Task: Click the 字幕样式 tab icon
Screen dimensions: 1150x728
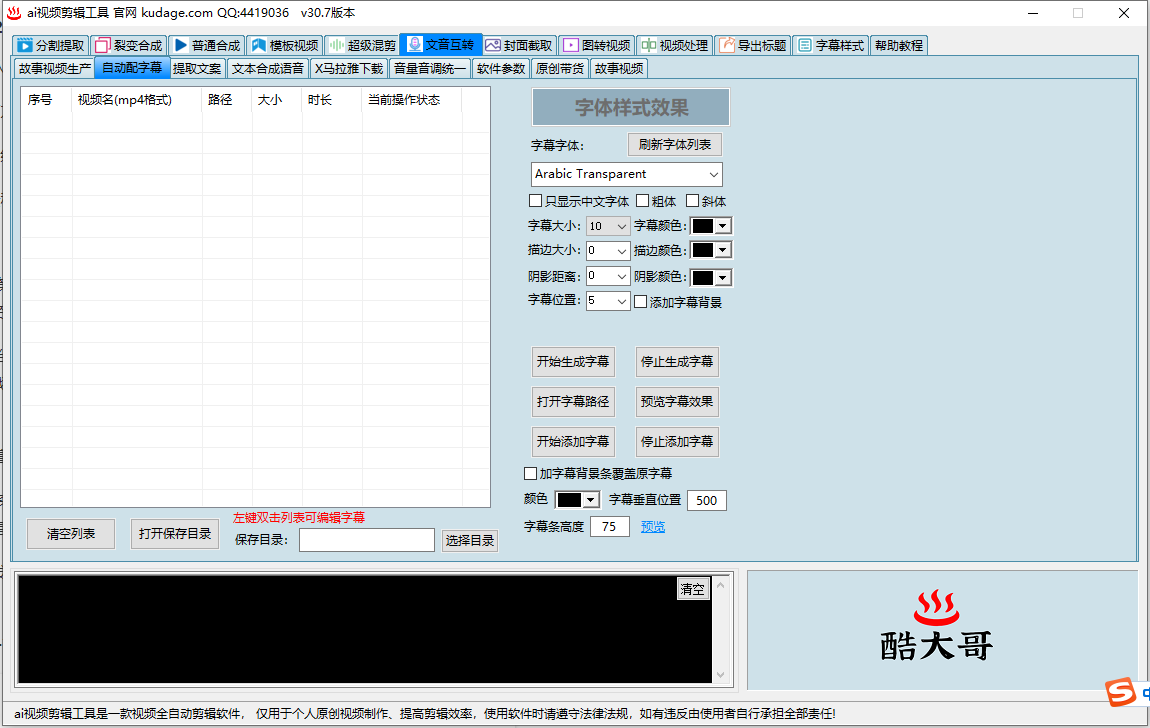Action: pos(805,45)
